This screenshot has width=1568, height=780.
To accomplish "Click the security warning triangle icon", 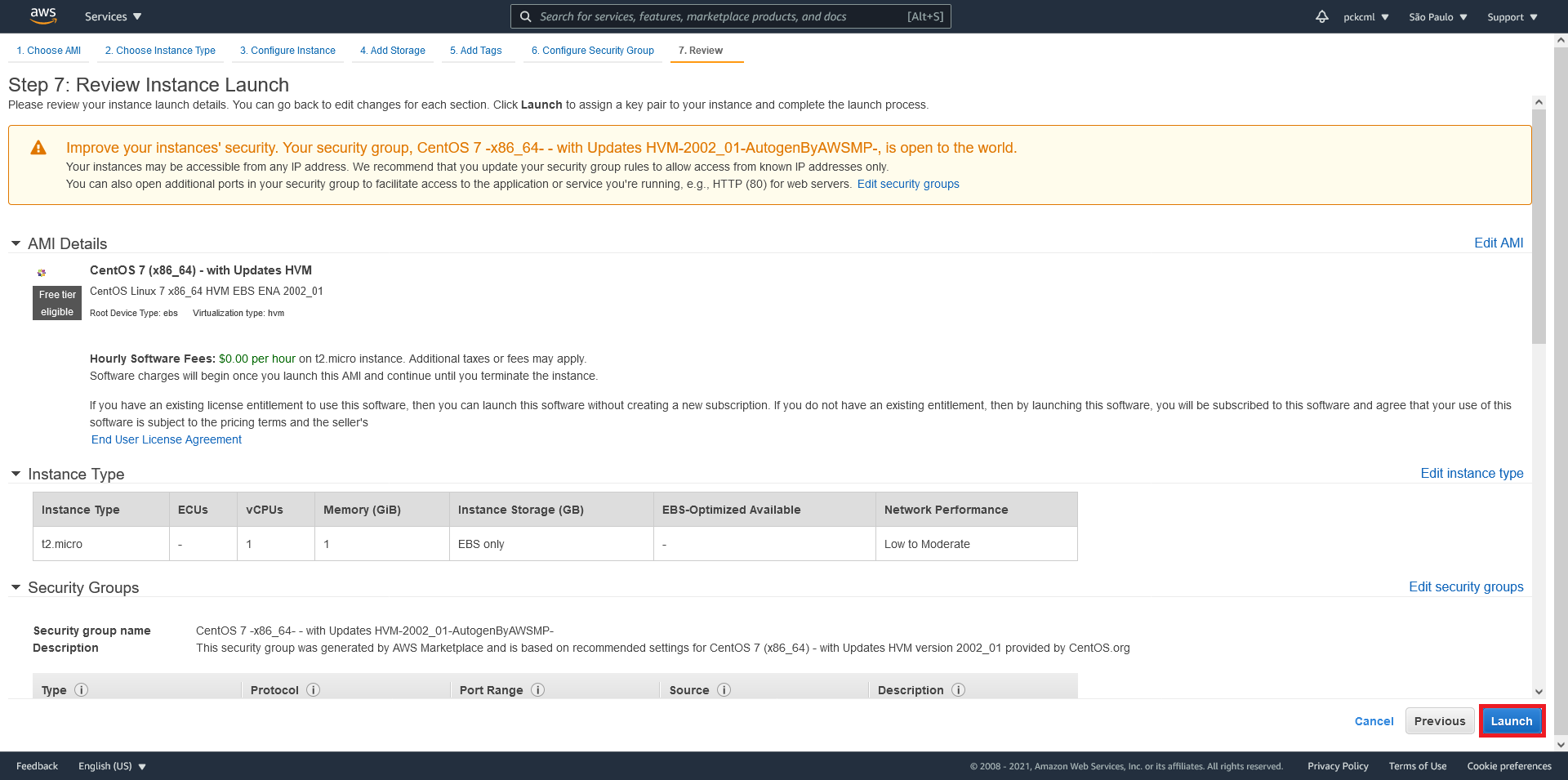I will (38, 148).
